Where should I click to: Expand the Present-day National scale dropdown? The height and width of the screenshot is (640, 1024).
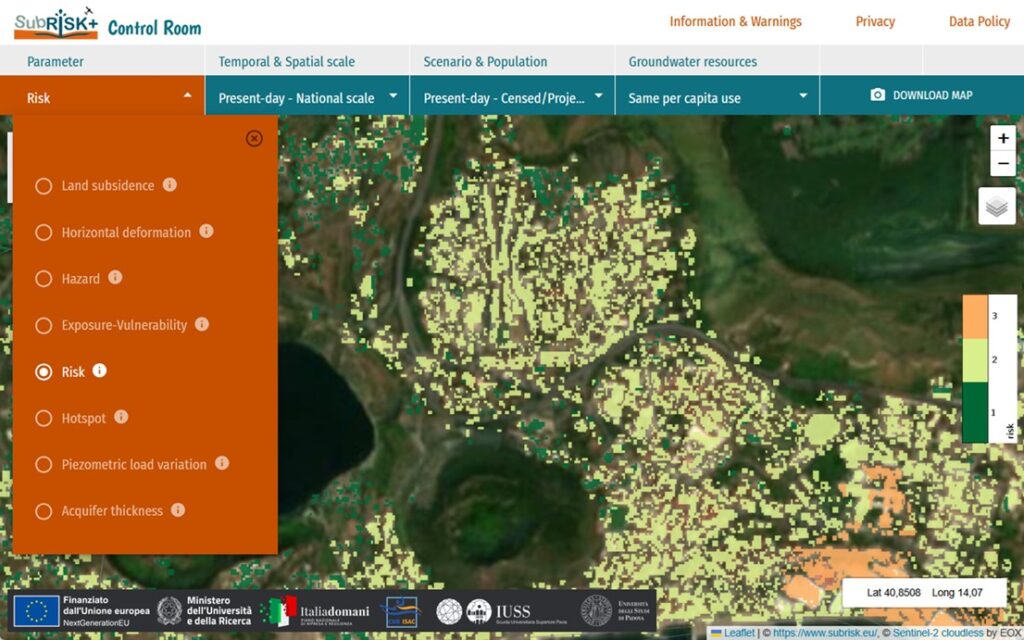point(307,97)
